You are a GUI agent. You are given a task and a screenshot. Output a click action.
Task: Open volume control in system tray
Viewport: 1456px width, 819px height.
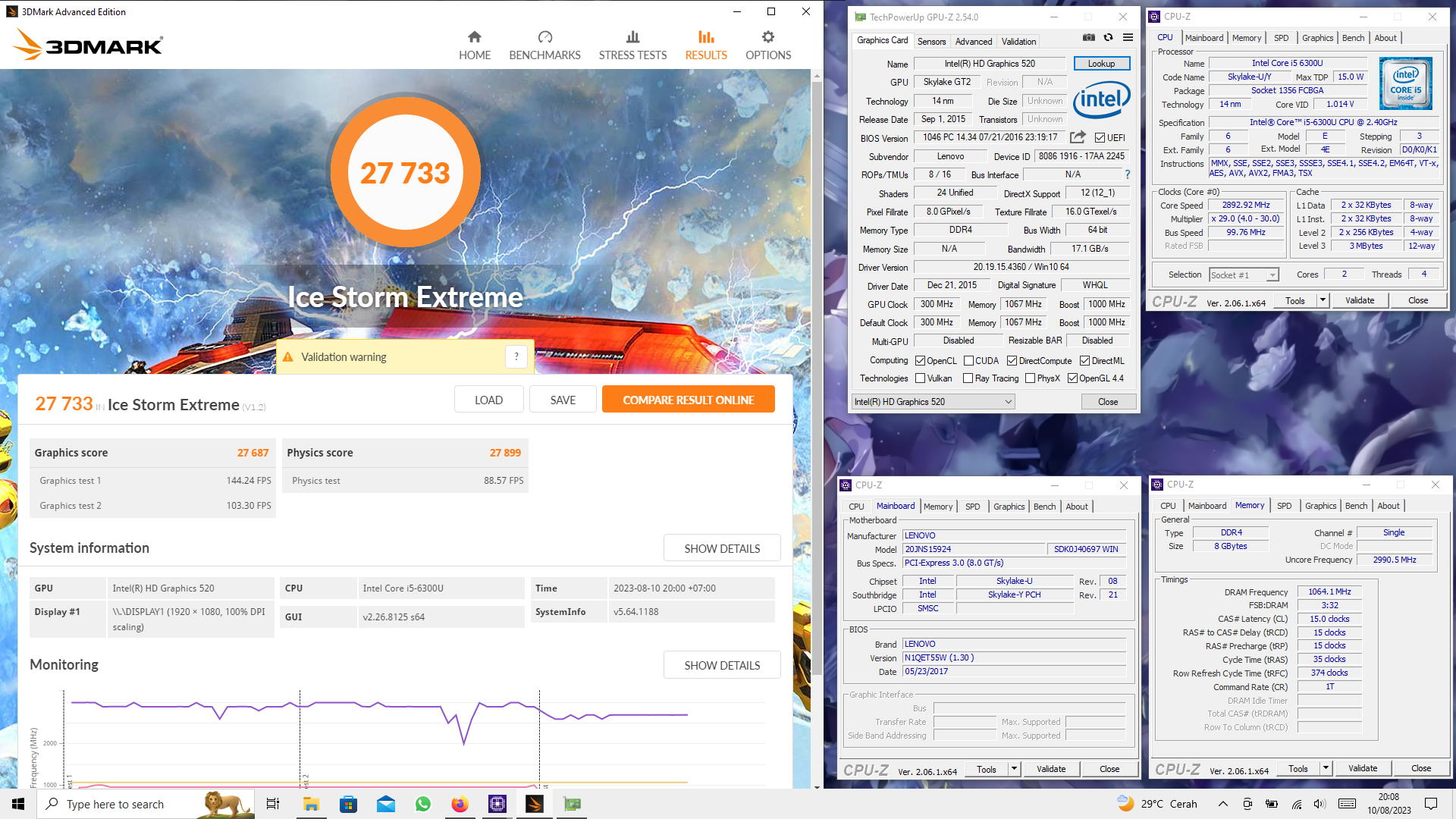pyautogui.click(x=1319, y=804)
